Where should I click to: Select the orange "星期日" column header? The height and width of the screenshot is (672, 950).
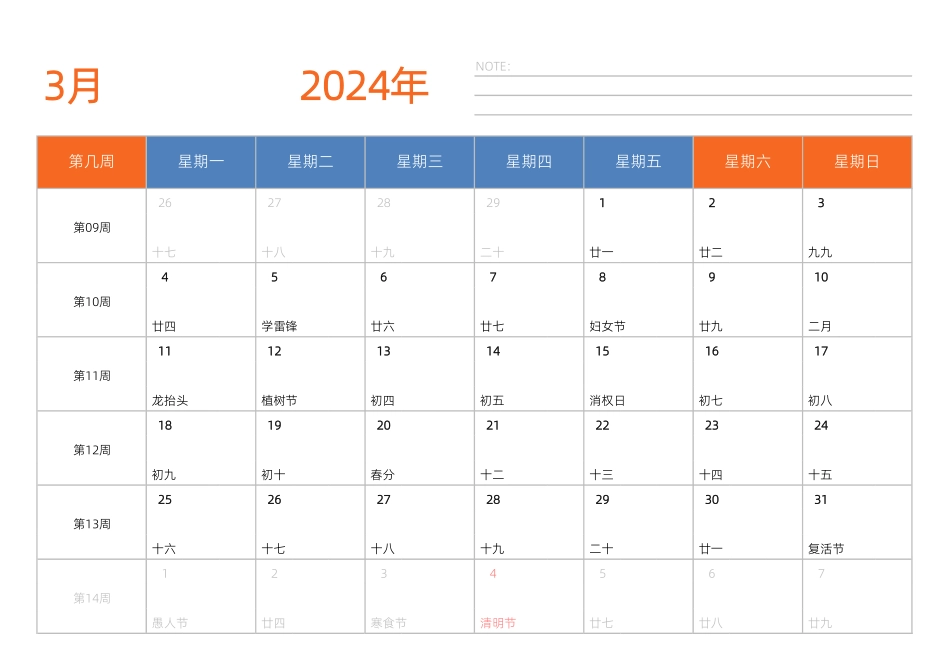857,162
